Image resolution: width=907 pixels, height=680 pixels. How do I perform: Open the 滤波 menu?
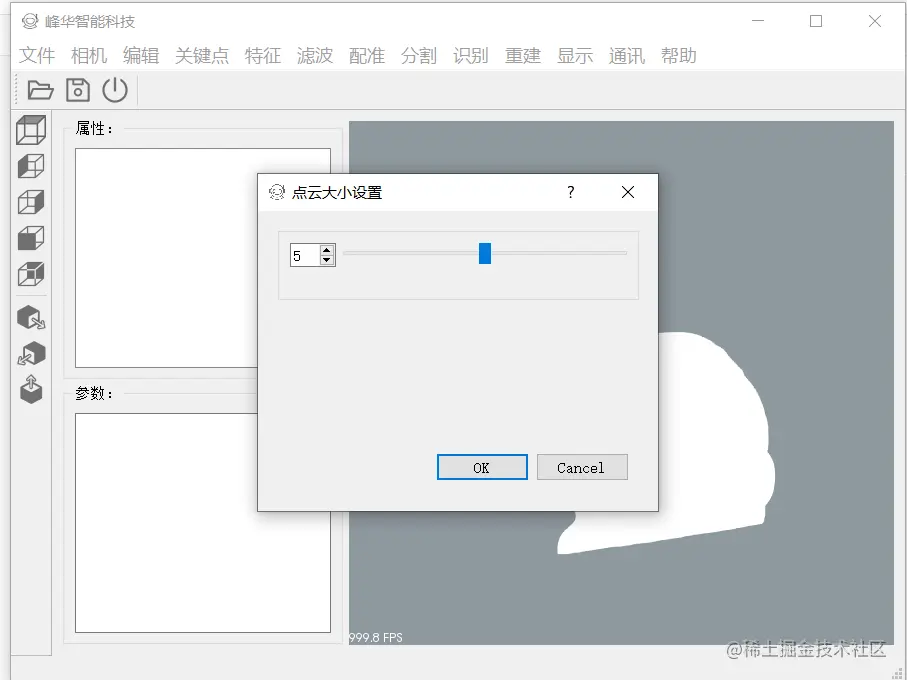point(315,56)
